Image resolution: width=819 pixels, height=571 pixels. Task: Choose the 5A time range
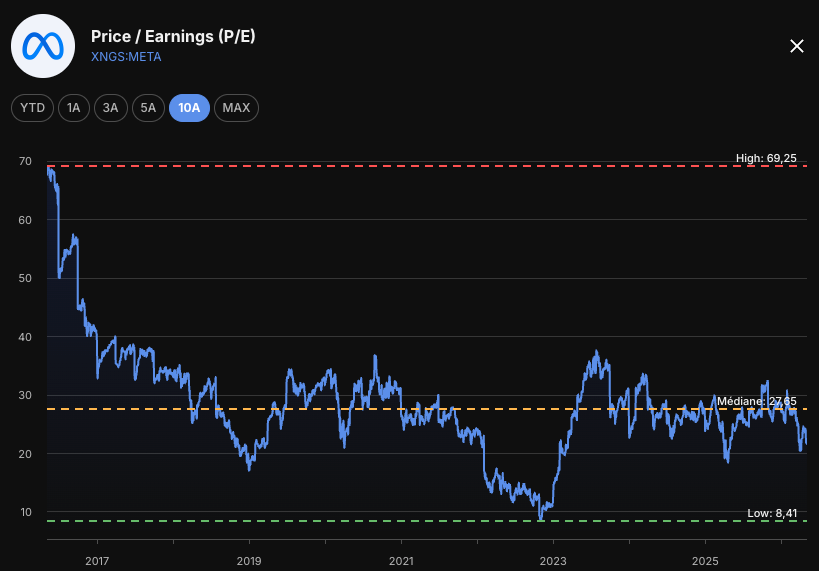coord(148,108)
